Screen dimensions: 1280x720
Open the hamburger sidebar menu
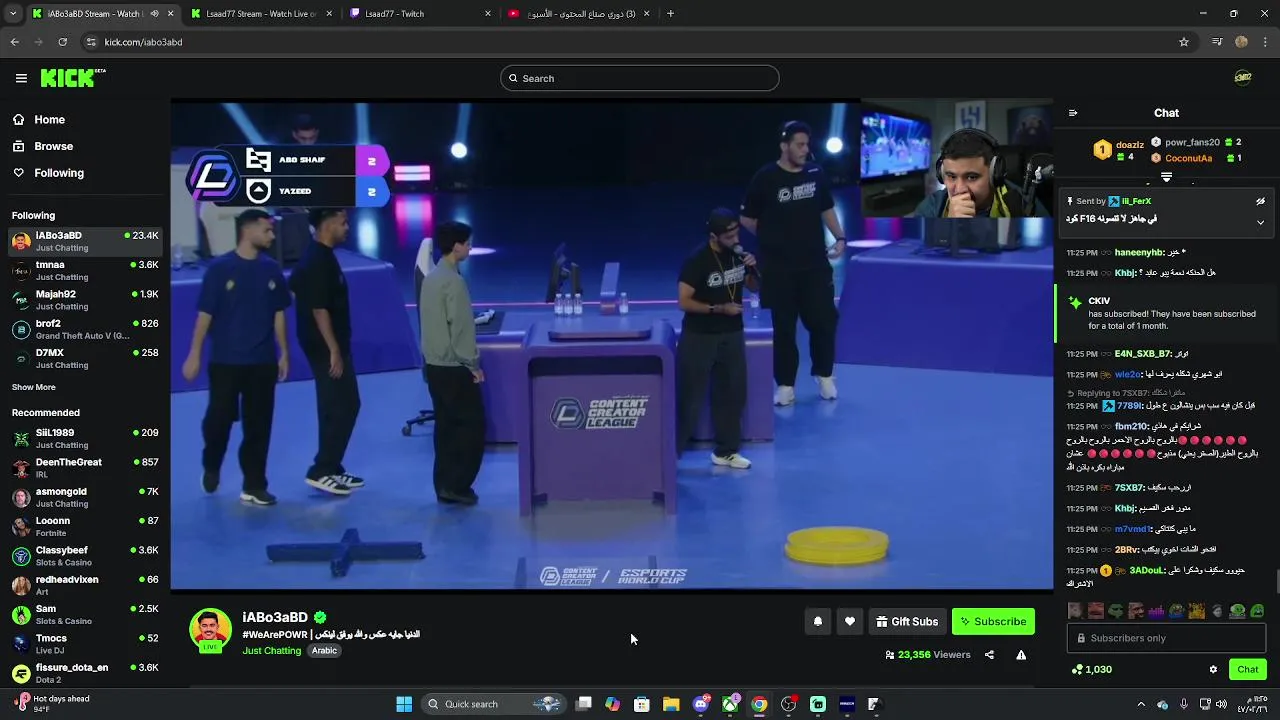tap(21, 78)
